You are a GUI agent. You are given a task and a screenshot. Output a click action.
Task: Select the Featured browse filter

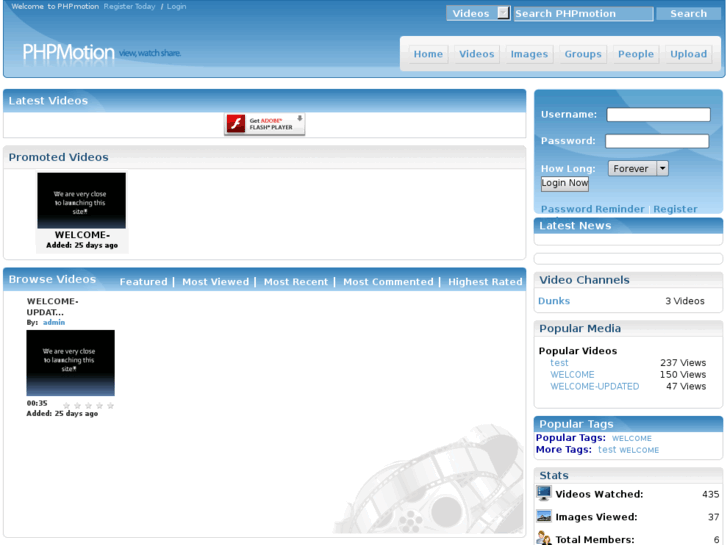click(x=143, y=282)
